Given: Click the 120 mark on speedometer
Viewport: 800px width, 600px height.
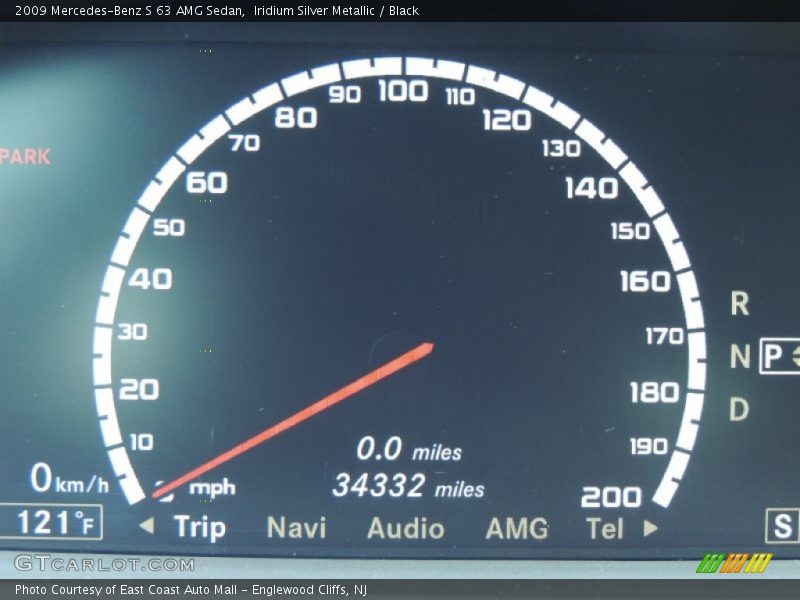Looking at the screenshot, I should point(507,120).
